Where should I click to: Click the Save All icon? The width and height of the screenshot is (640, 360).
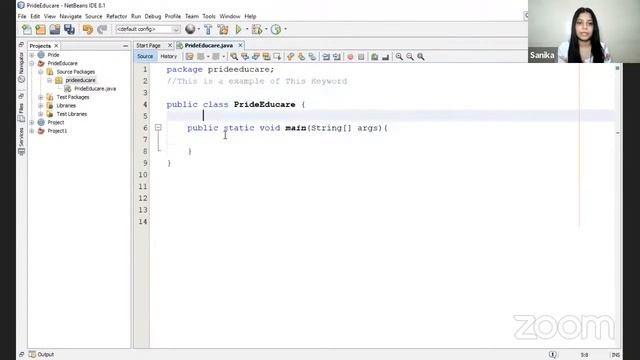pos(69,29)
